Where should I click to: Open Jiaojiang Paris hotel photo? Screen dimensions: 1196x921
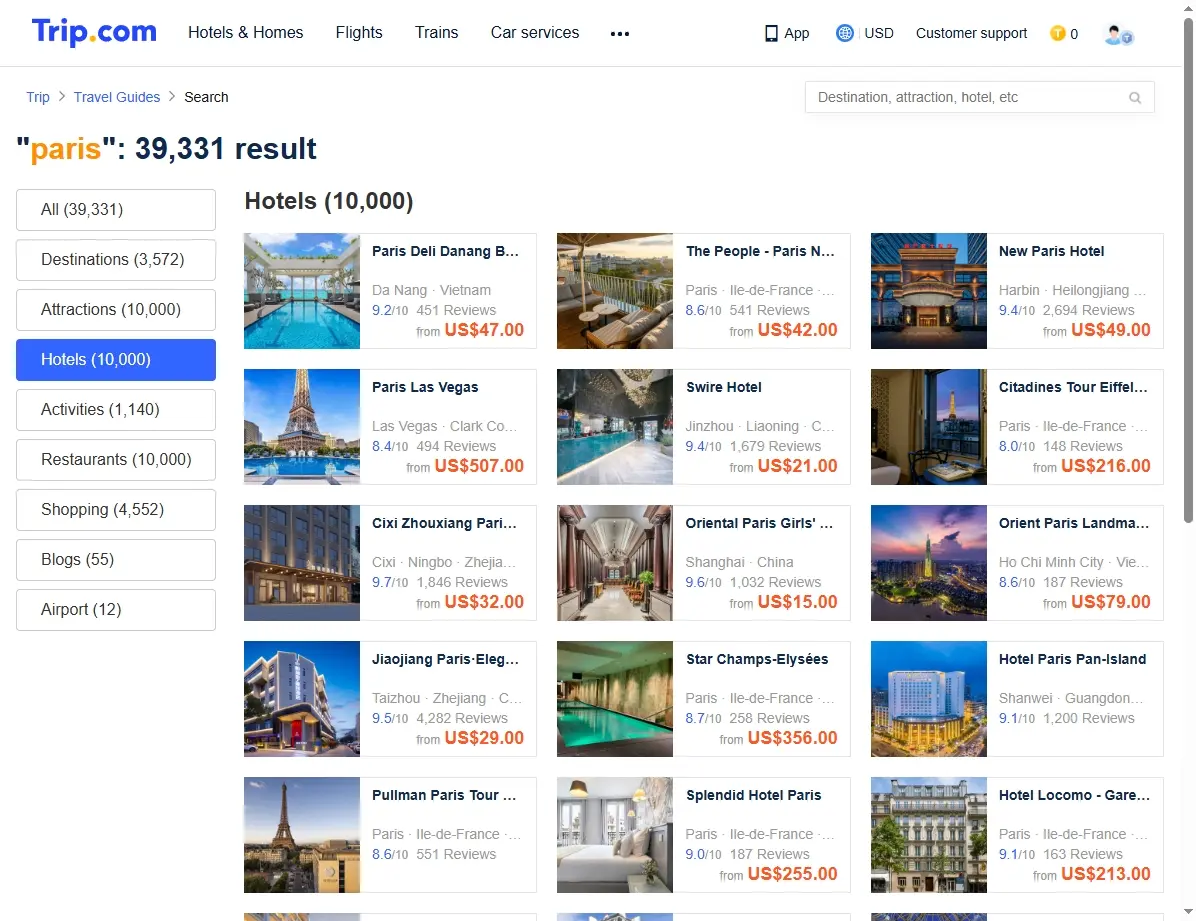tap(302, 699)
